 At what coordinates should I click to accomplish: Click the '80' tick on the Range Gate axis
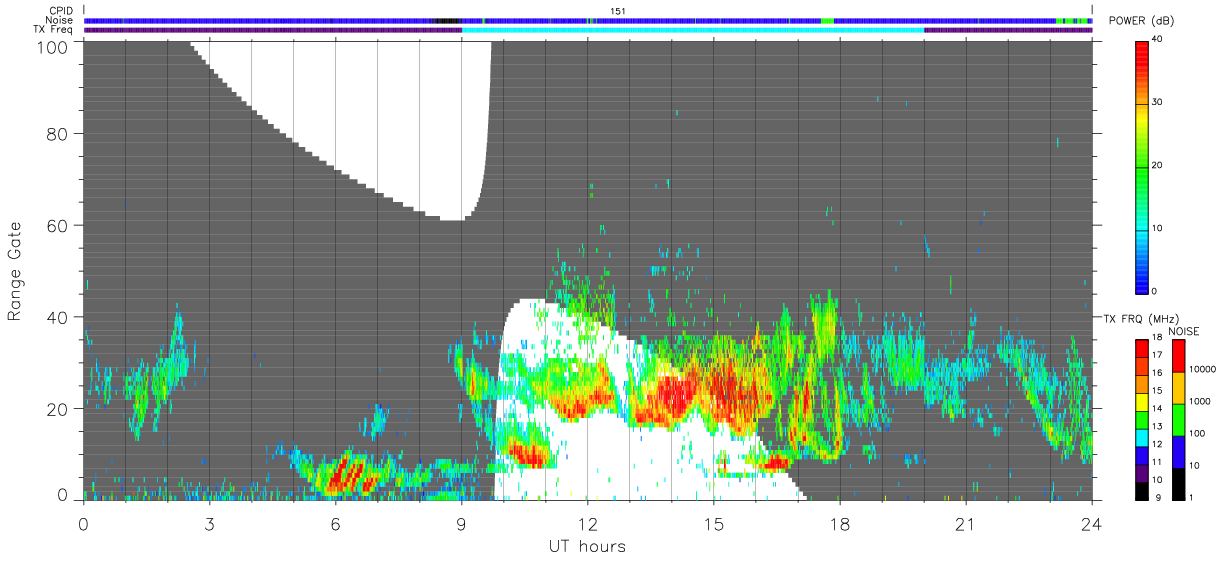58,133
